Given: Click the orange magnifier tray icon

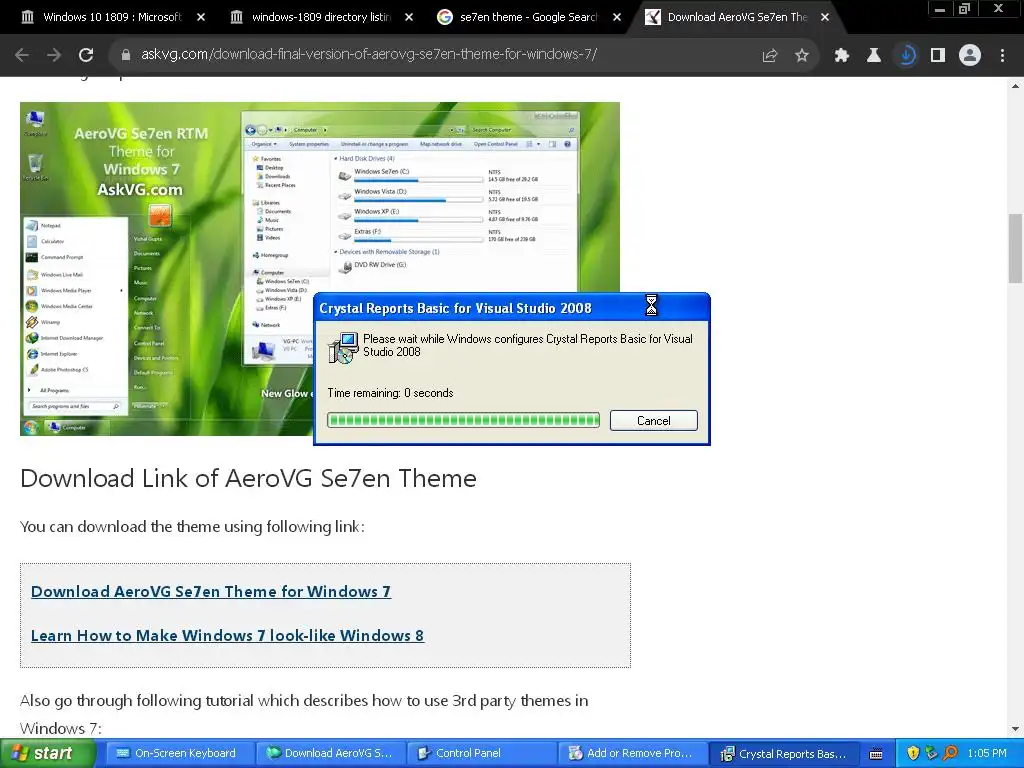Looking at the screenshot, I should (x=950, y=754).
